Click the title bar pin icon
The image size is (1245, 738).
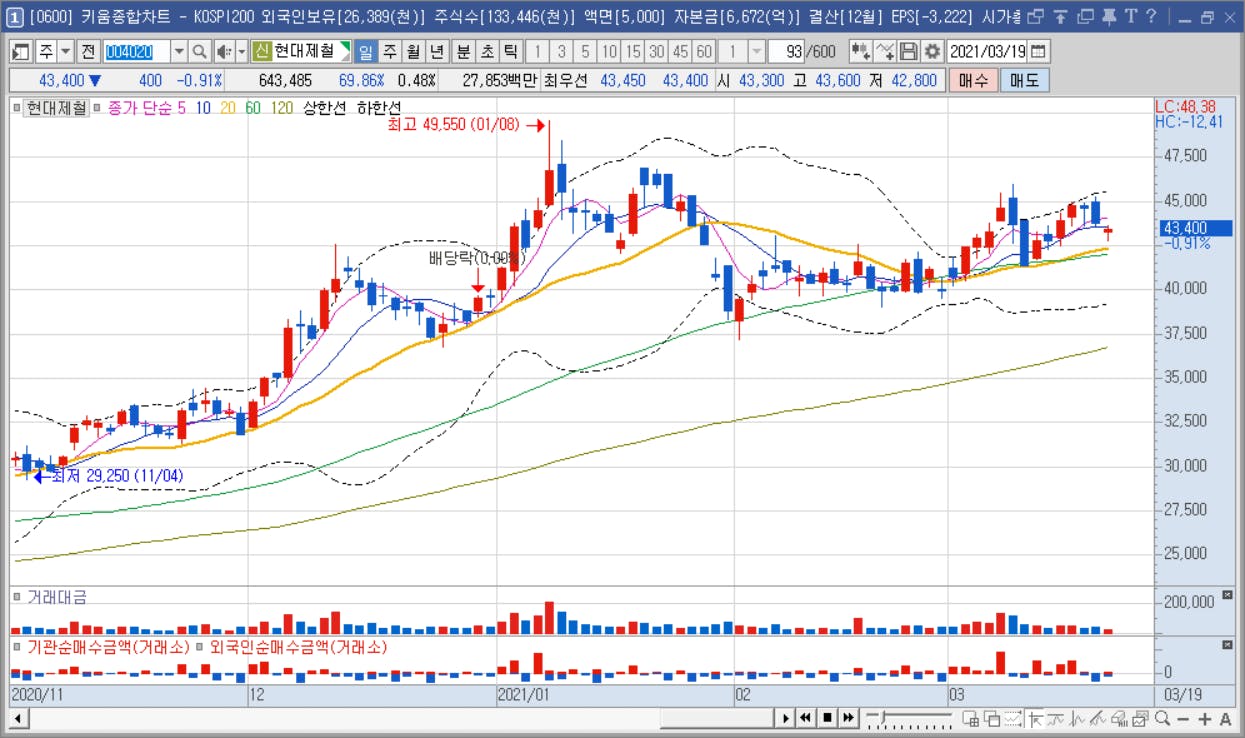click(1109, 16)
